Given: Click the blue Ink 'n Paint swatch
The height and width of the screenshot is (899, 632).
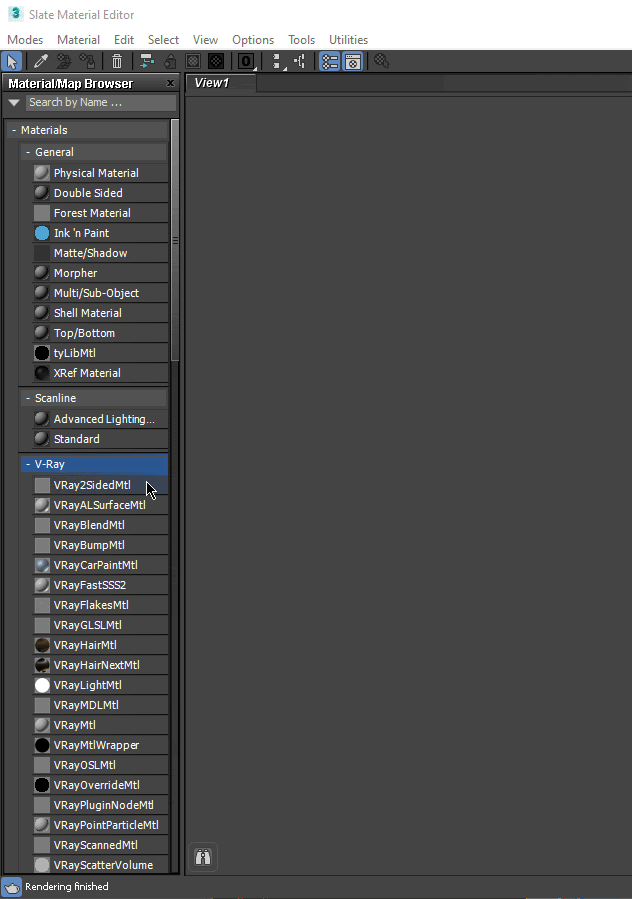Looking at the screenshot, I should tap(42, 233).
